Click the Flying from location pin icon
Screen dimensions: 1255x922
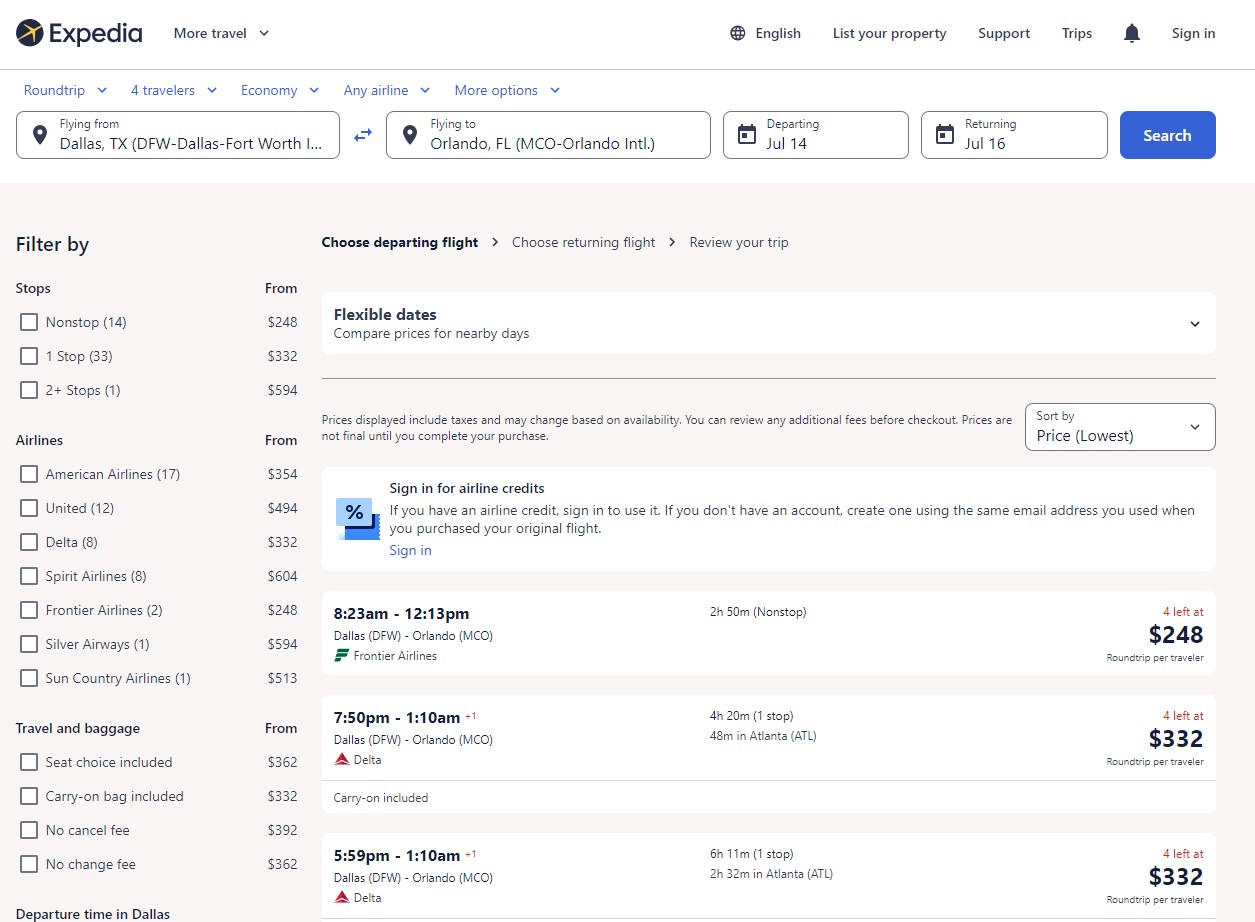39,134
